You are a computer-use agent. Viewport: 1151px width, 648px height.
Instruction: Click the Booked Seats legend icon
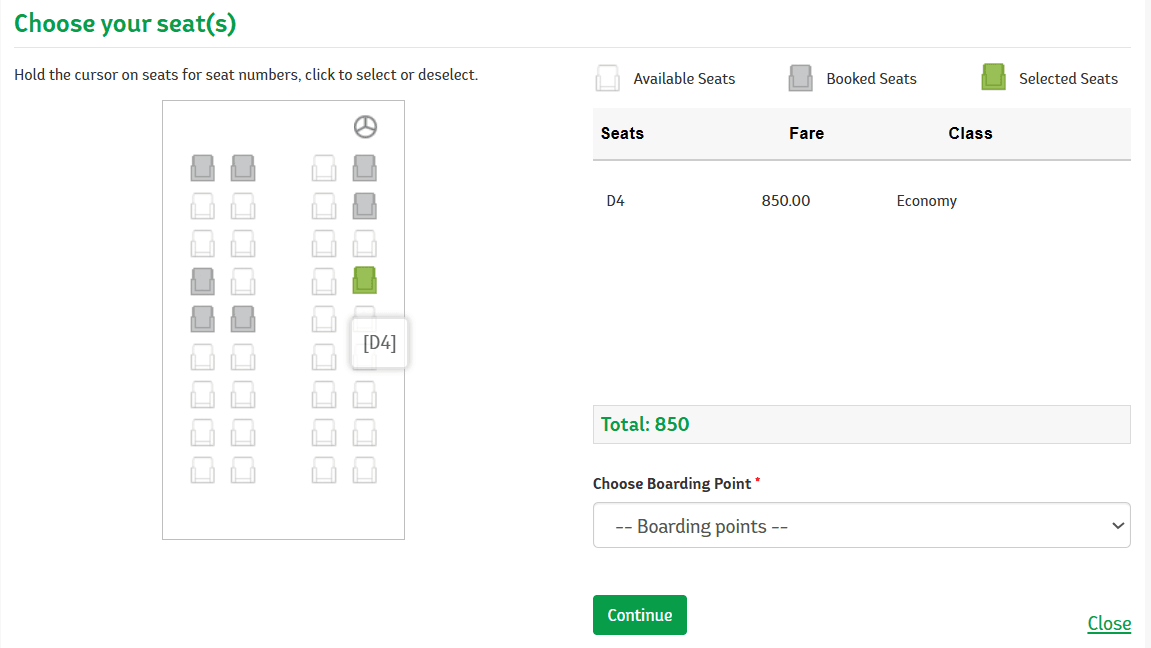point(800,78)
